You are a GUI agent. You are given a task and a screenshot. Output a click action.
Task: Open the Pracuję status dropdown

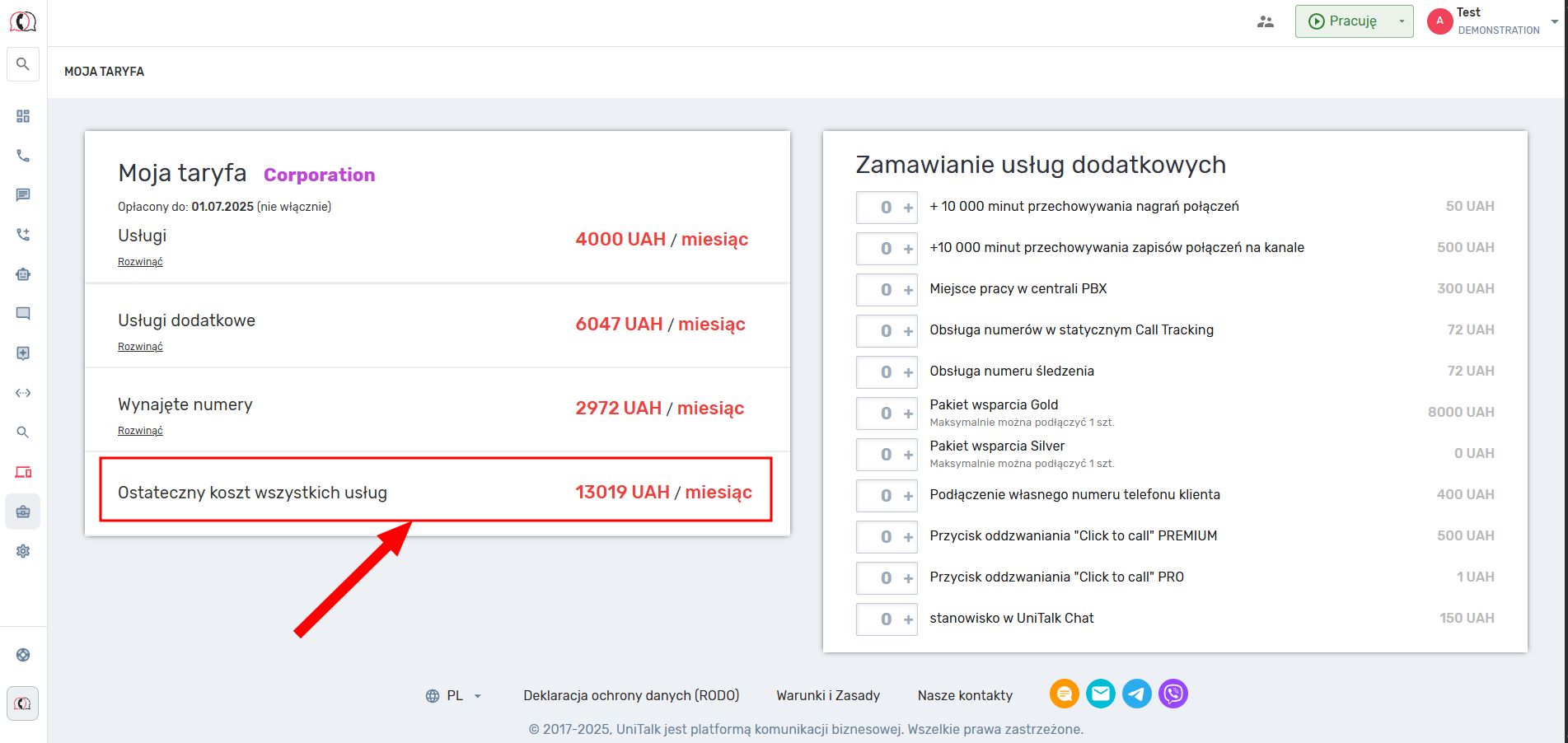[1401, 21]
